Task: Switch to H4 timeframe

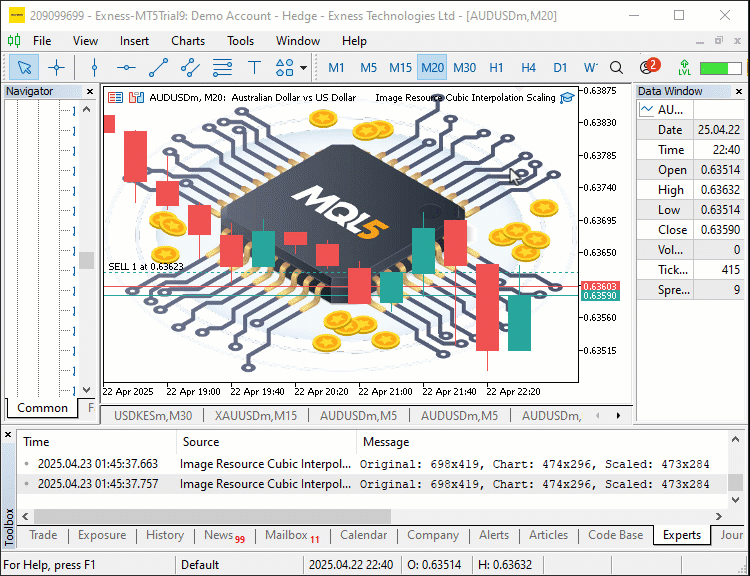Action: click(528, 67)
